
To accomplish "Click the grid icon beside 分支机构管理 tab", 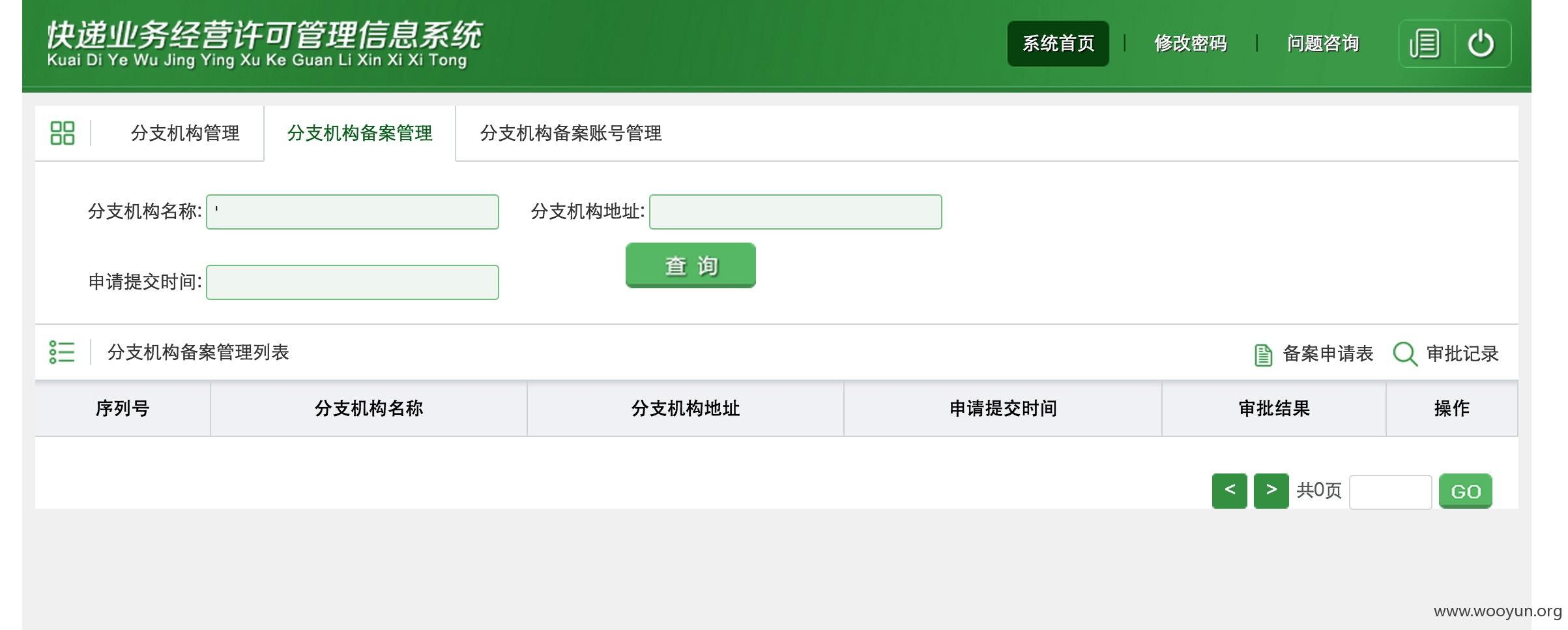I will click(x=63, y=133).
